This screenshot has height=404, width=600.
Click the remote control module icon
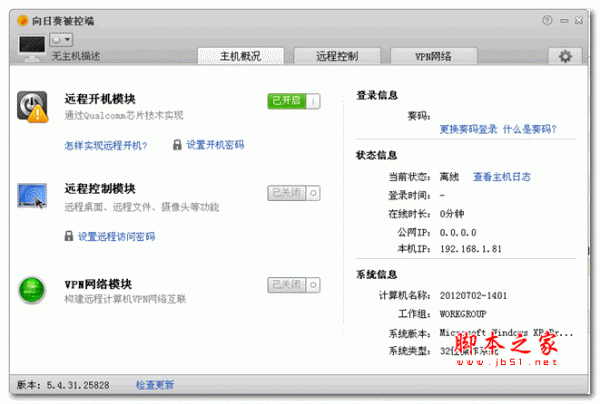coord(32,195)
